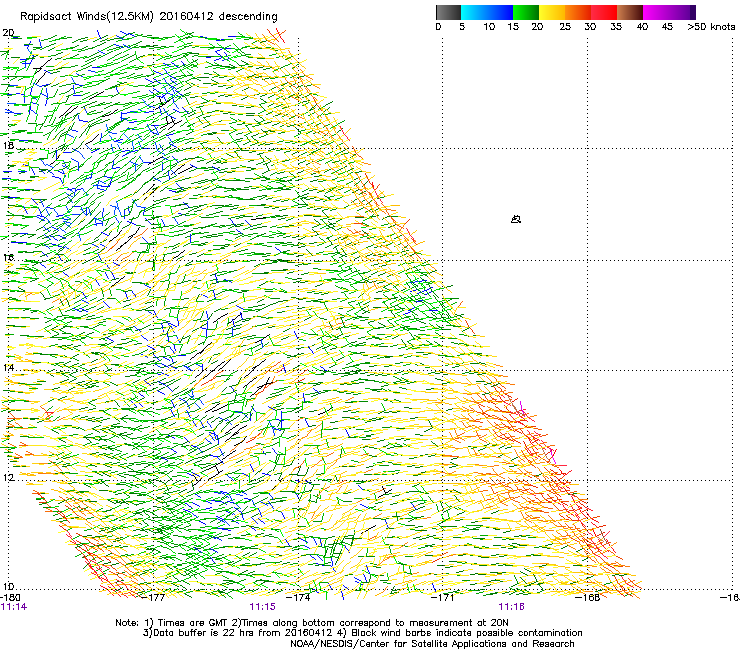
Task: Click the title "Rapidscat Winds(12.5KM) 20160412 descending"
Action: coord(149,17)
